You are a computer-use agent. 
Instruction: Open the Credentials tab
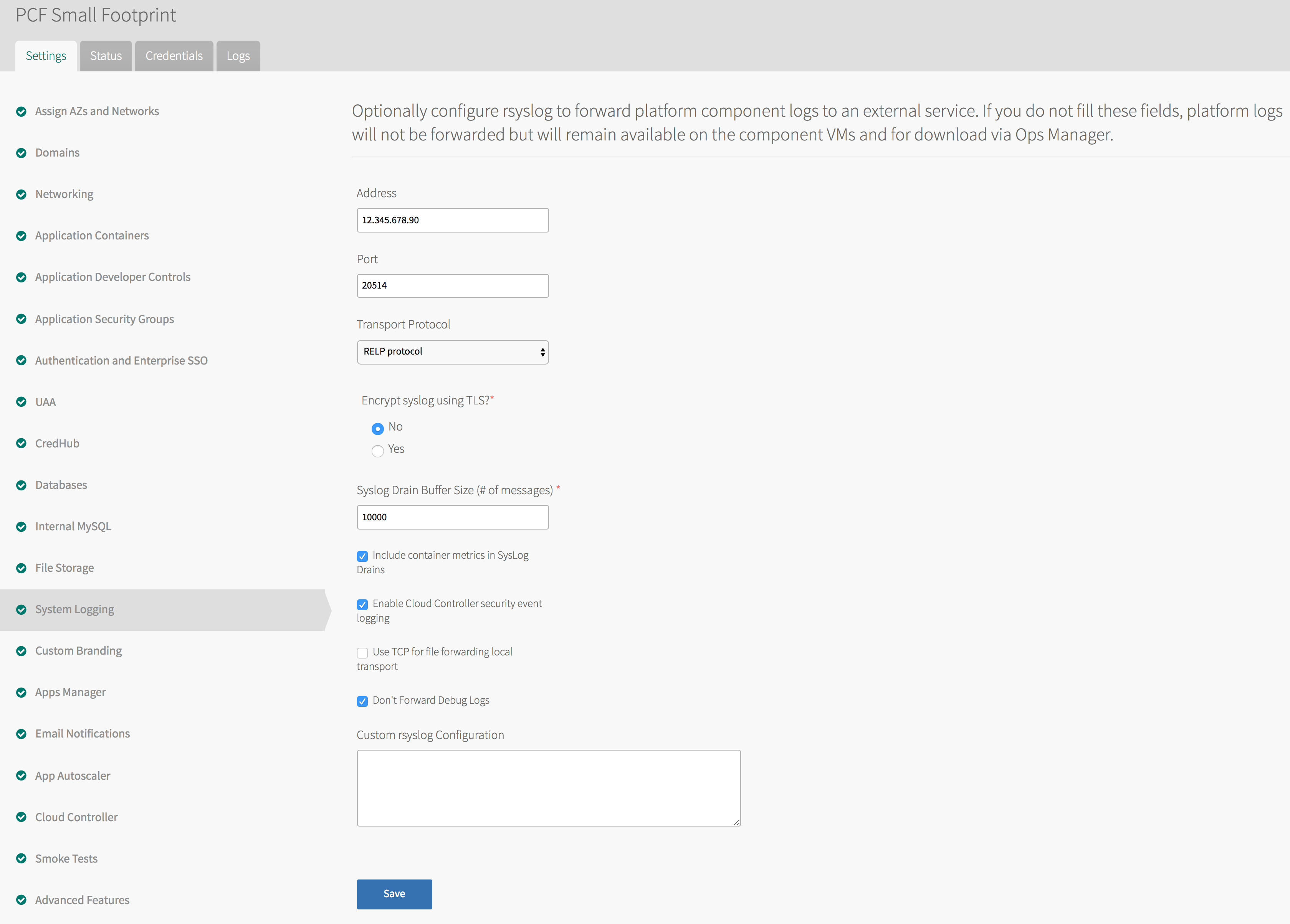tap(174, 56)
